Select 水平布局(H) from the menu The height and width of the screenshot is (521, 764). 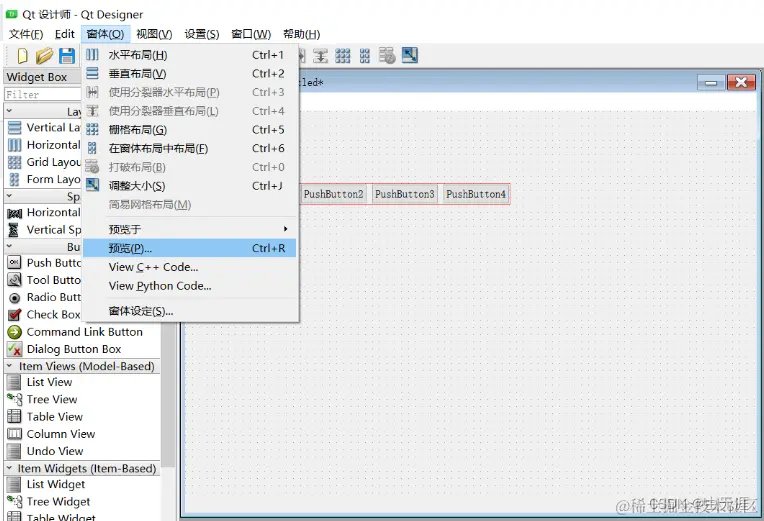(190, 55)
